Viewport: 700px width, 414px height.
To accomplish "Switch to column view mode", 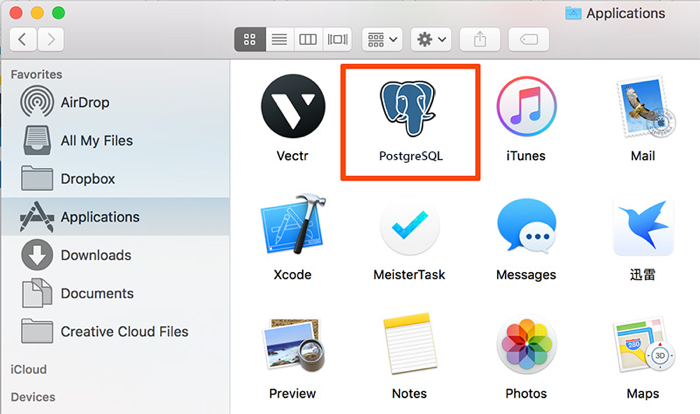I will point(308,39).
